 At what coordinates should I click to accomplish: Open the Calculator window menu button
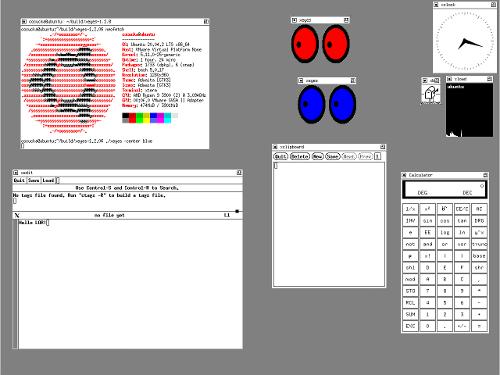point(404,175)
